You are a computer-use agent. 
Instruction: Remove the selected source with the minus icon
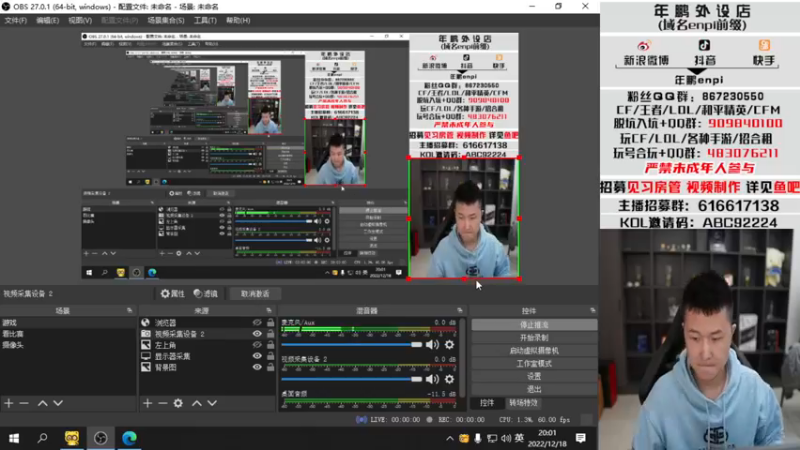point(162,403)
